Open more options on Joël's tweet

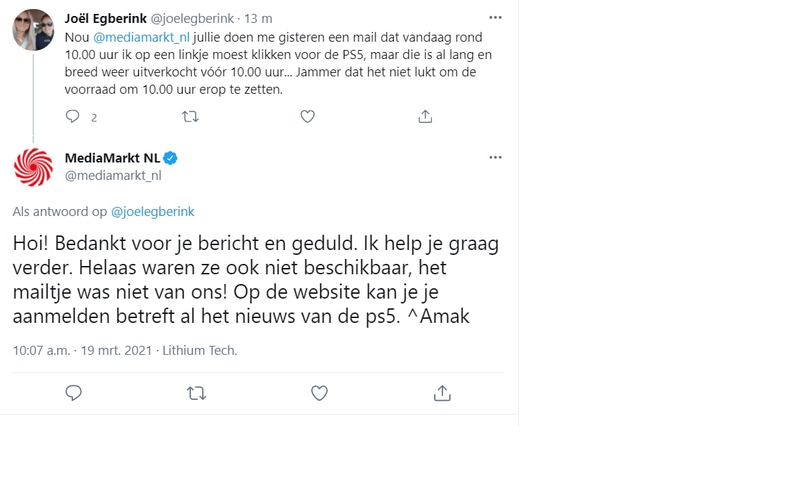[495, 18]
